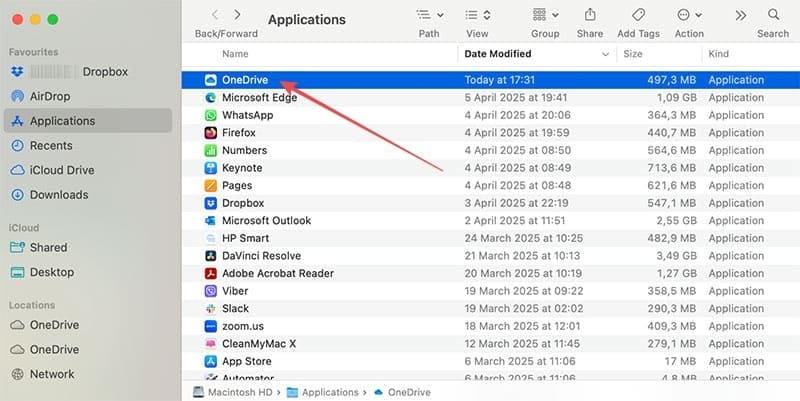Click Macintosh HD in path bar
Viewport: 800px width, 401px height.
pyautogui.click(x=235, y=393)
